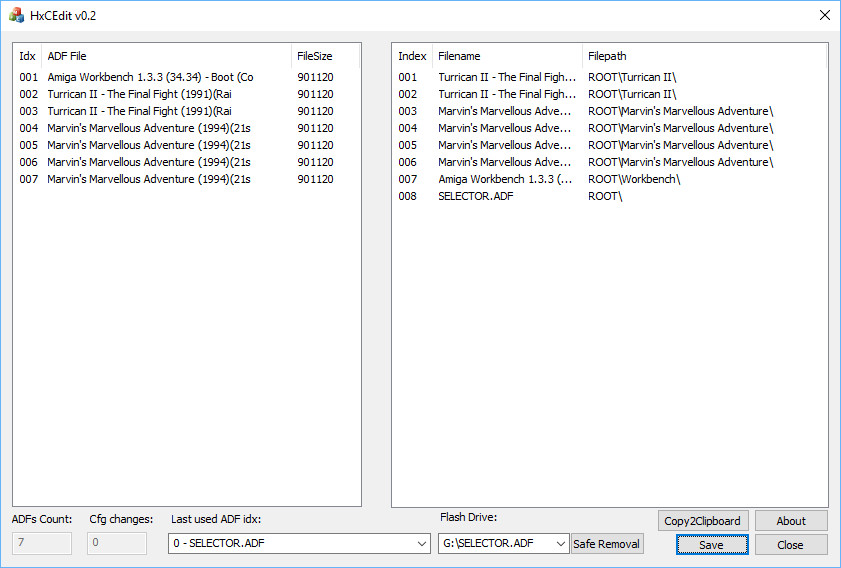Click the Close button
Viewport: 841px width, 568px height.
[791, 545]
